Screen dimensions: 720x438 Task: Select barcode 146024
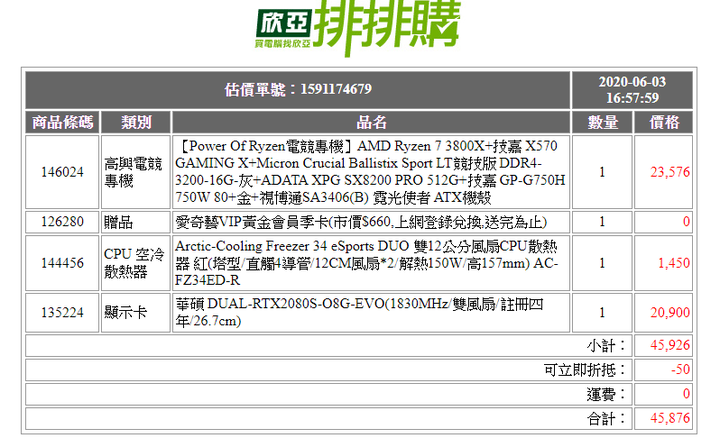coord(62,172)
